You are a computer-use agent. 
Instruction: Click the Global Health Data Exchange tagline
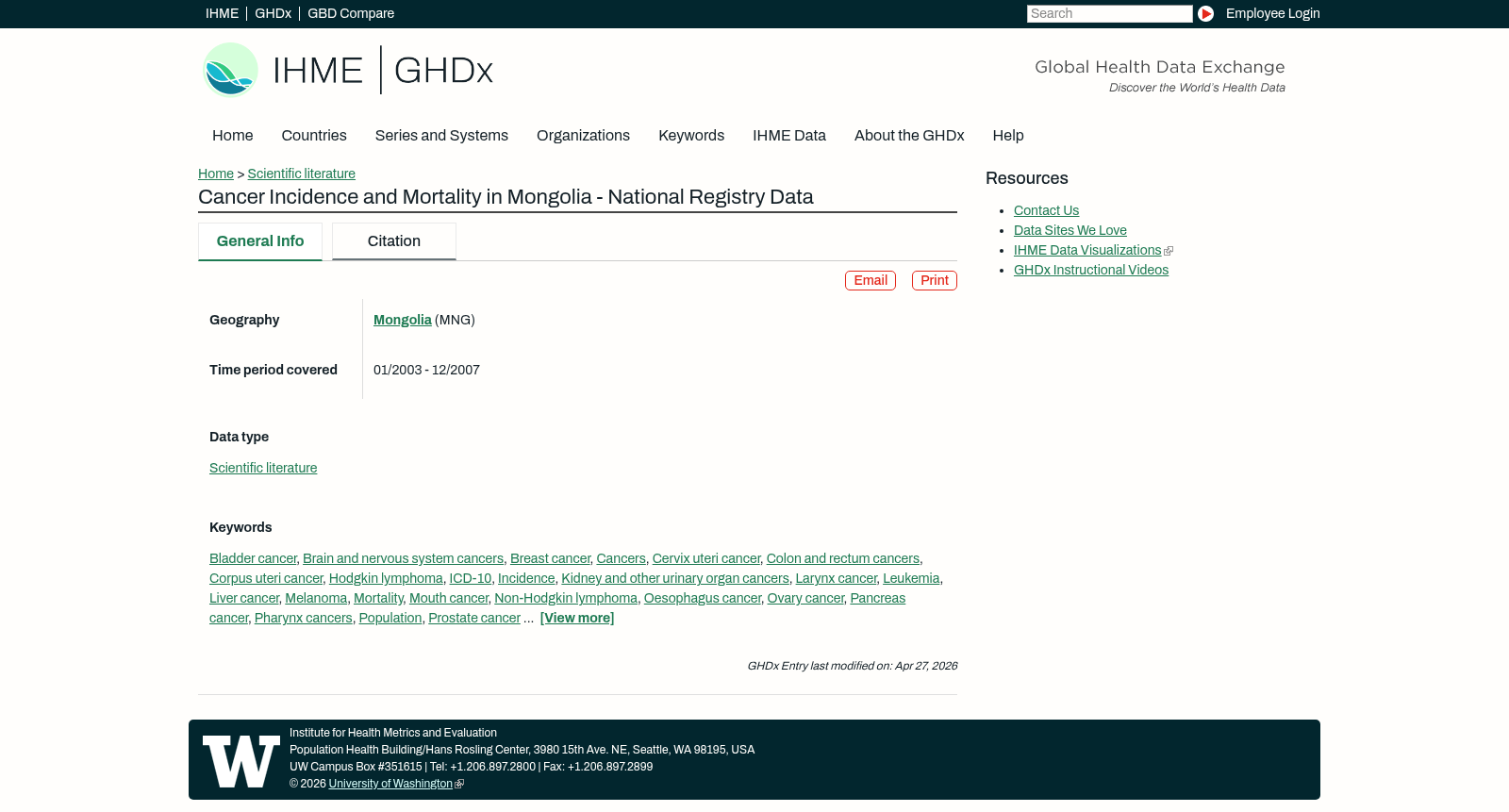[x=1159, y=67]
